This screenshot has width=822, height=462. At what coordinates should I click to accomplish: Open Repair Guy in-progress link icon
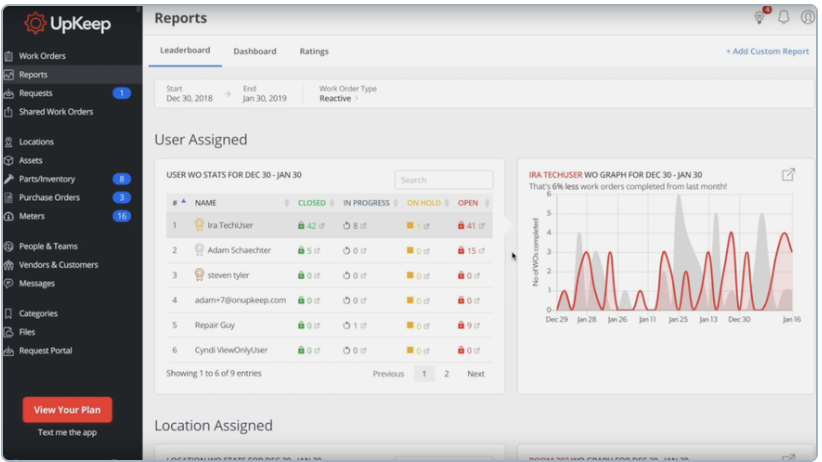363,326
